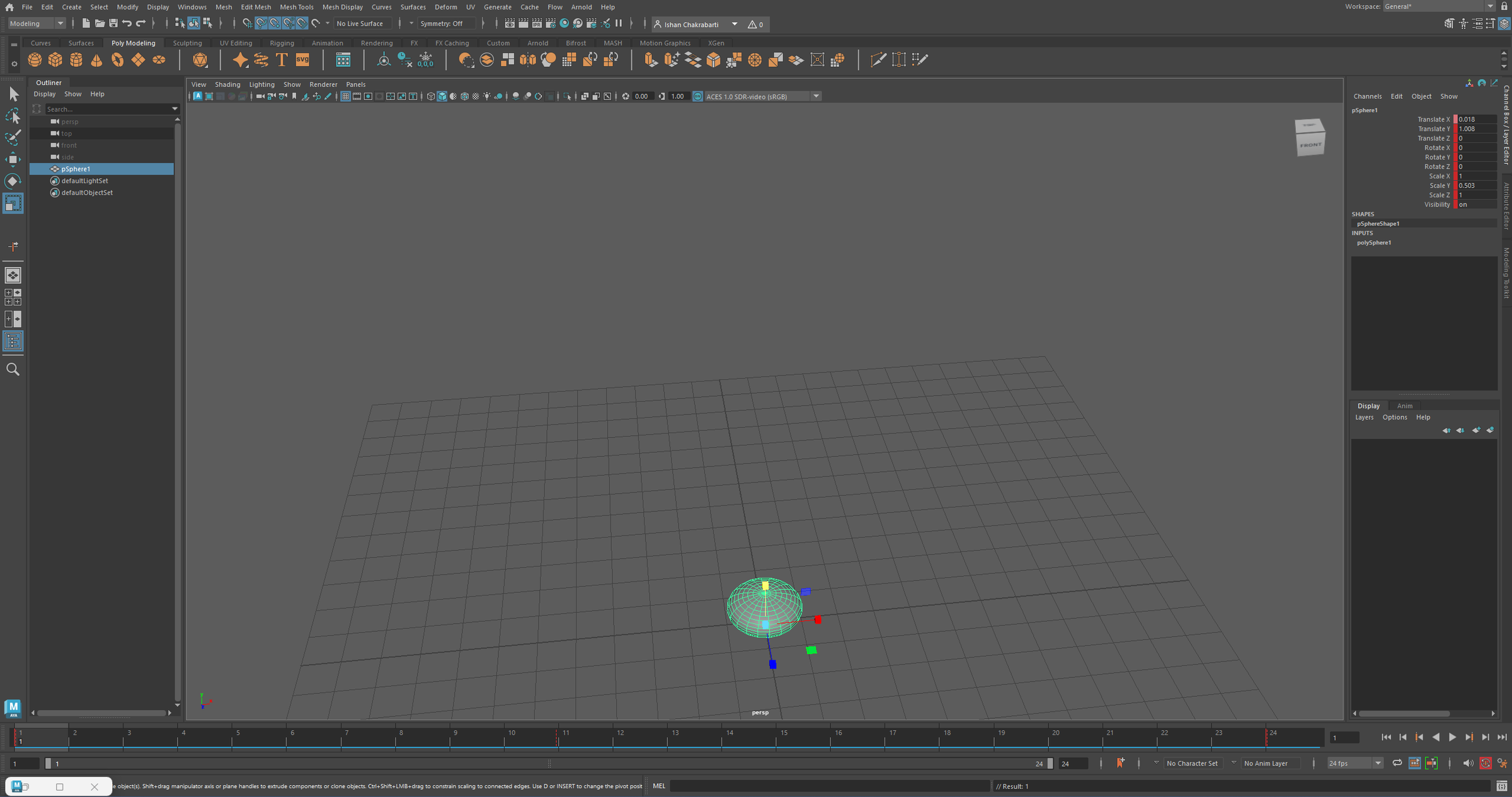Open the Channel Box Channels menu

pos(1367,96)
